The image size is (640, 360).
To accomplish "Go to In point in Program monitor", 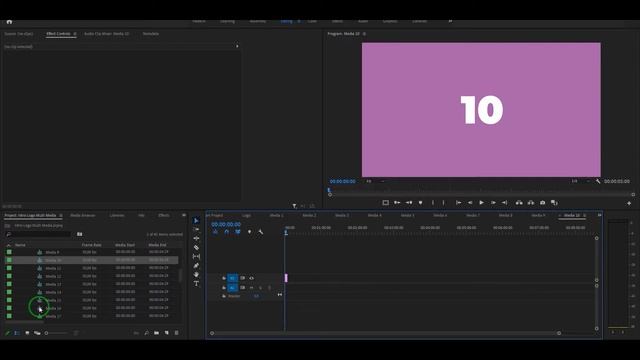I will click(x=458, y=202).
